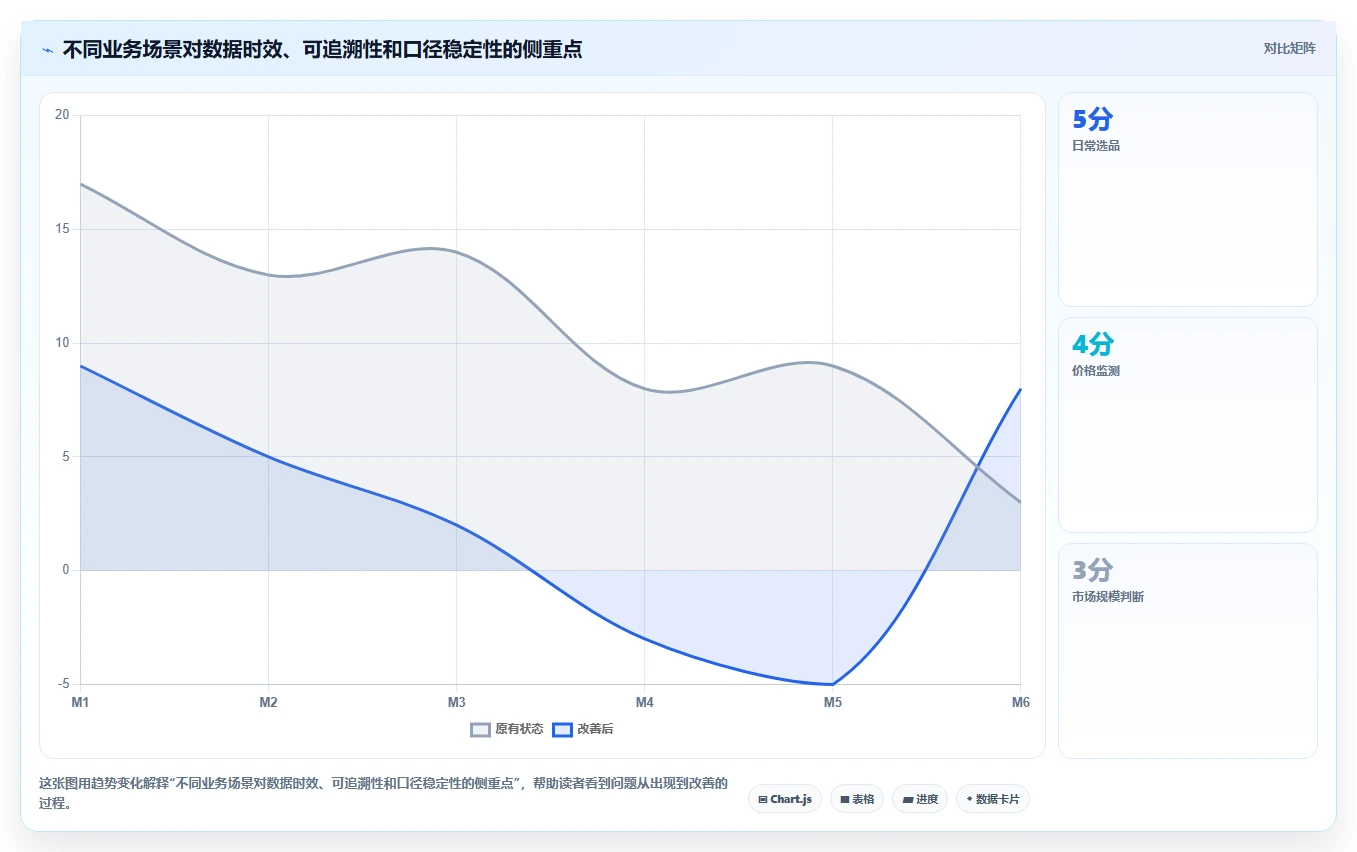1357x852 pixels.
Task: Click the -5 y-axis label
Action: [63, 684]
